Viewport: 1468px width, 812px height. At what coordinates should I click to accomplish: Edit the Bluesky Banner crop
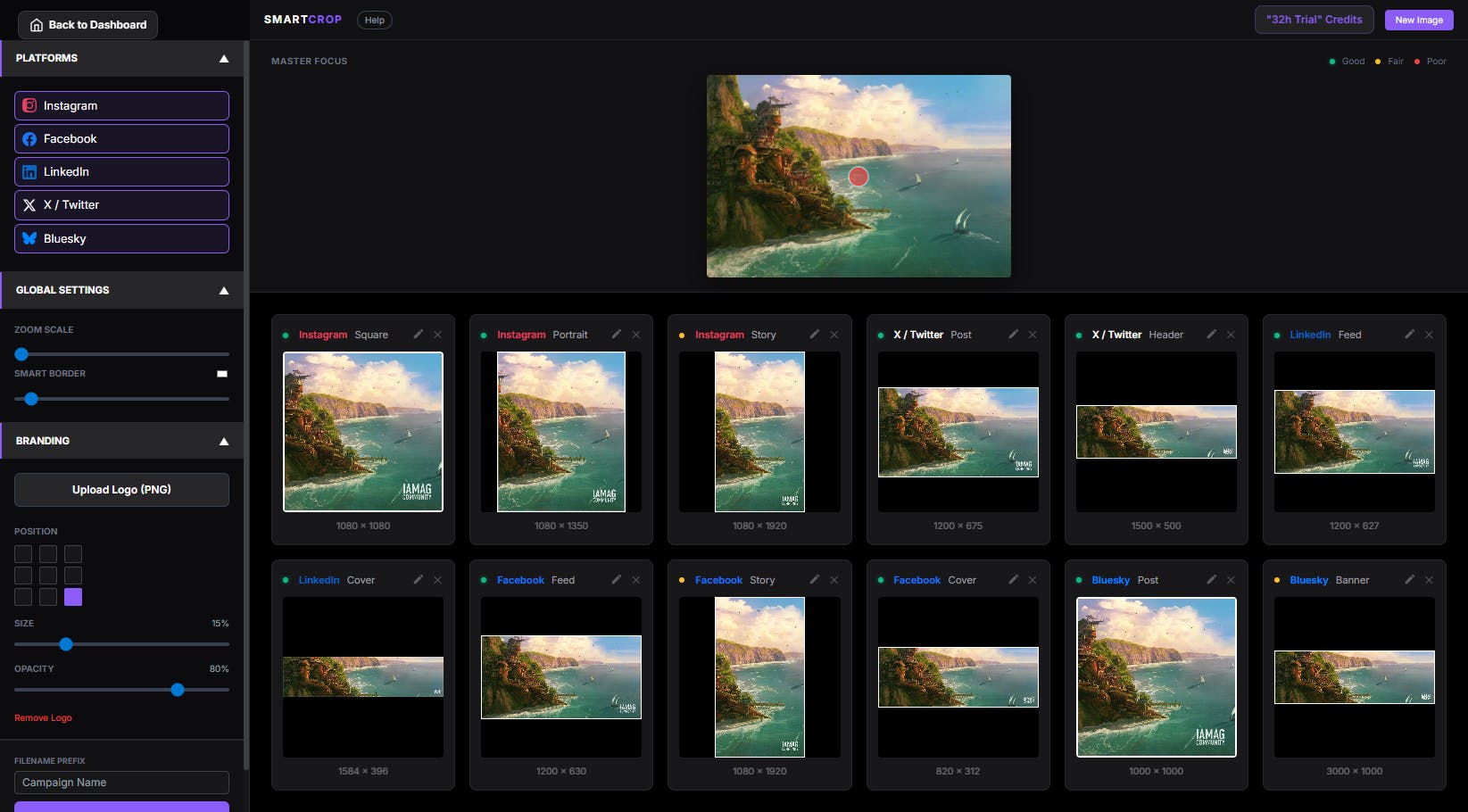point(1409,580)
